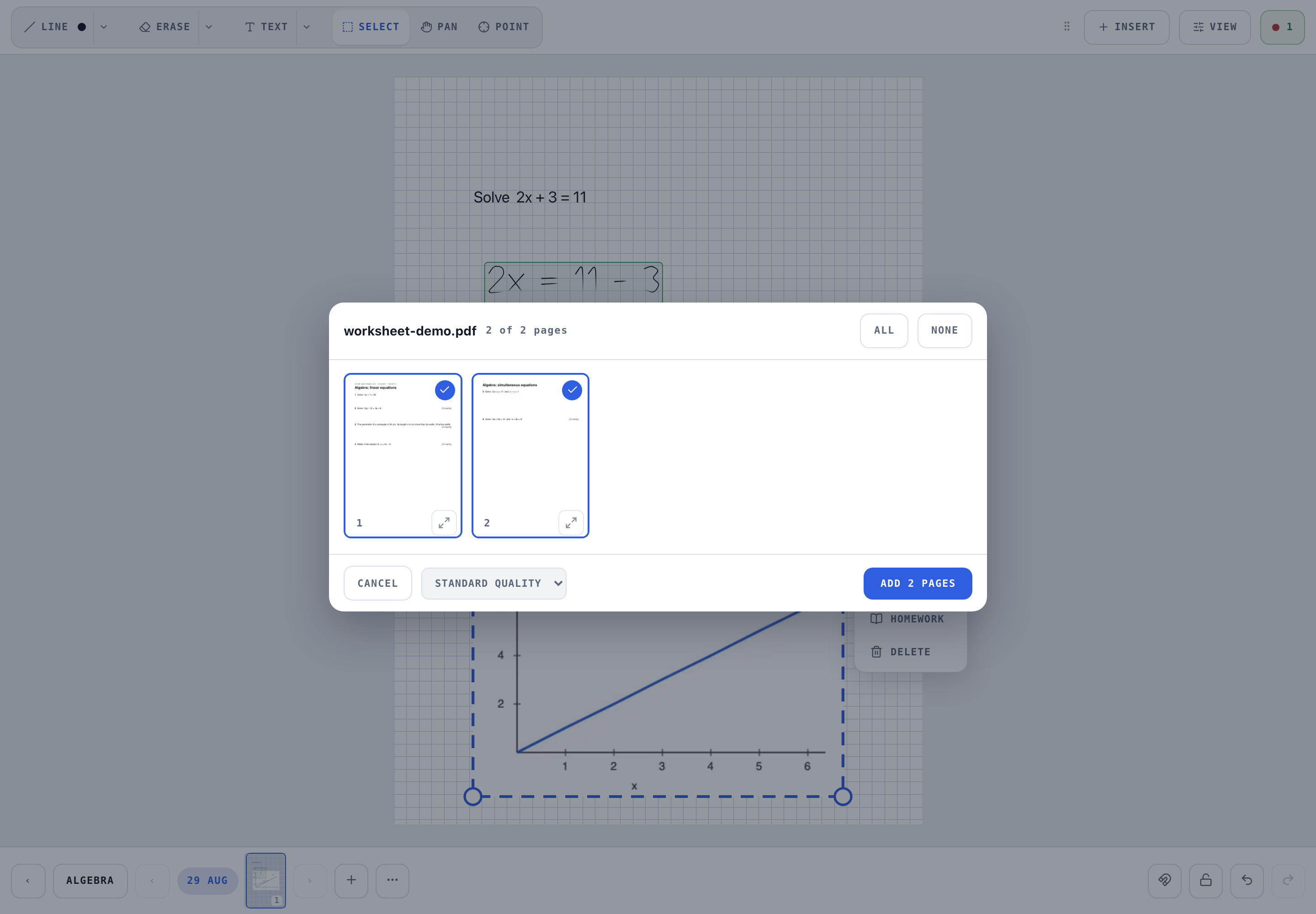This screenshot has width=1316, height=914.
Task: Activate the Erase tool
Action: coord(164,27)
